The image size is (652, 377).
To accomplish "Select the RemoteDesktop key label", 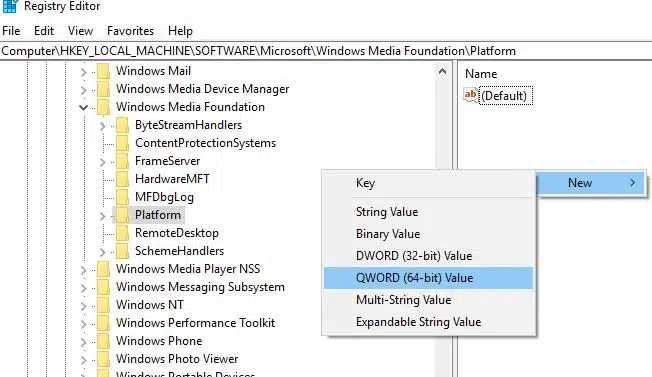I will (177, 233).
